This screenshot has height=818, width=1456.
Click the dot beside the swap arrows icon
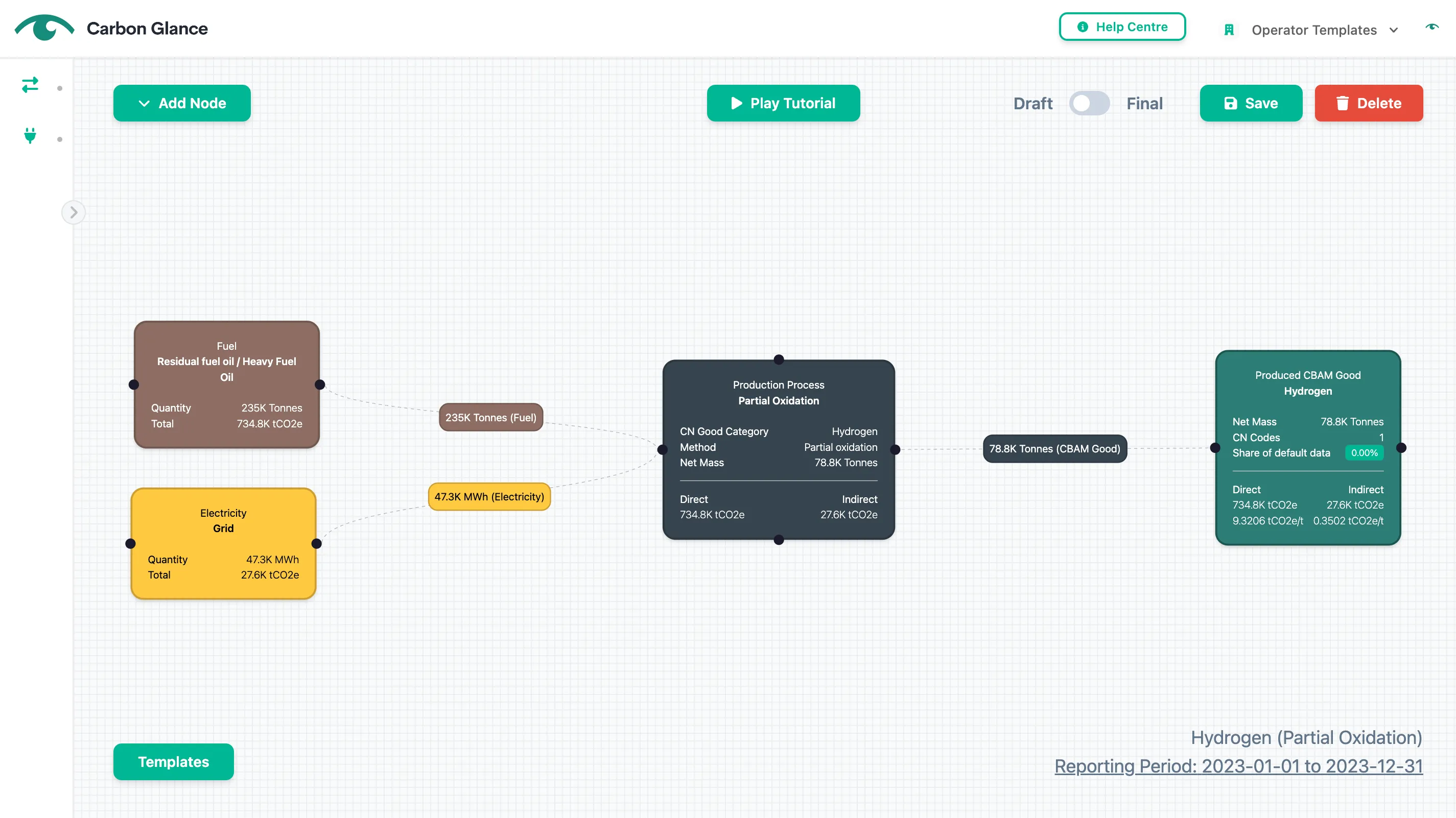point(60,88)
